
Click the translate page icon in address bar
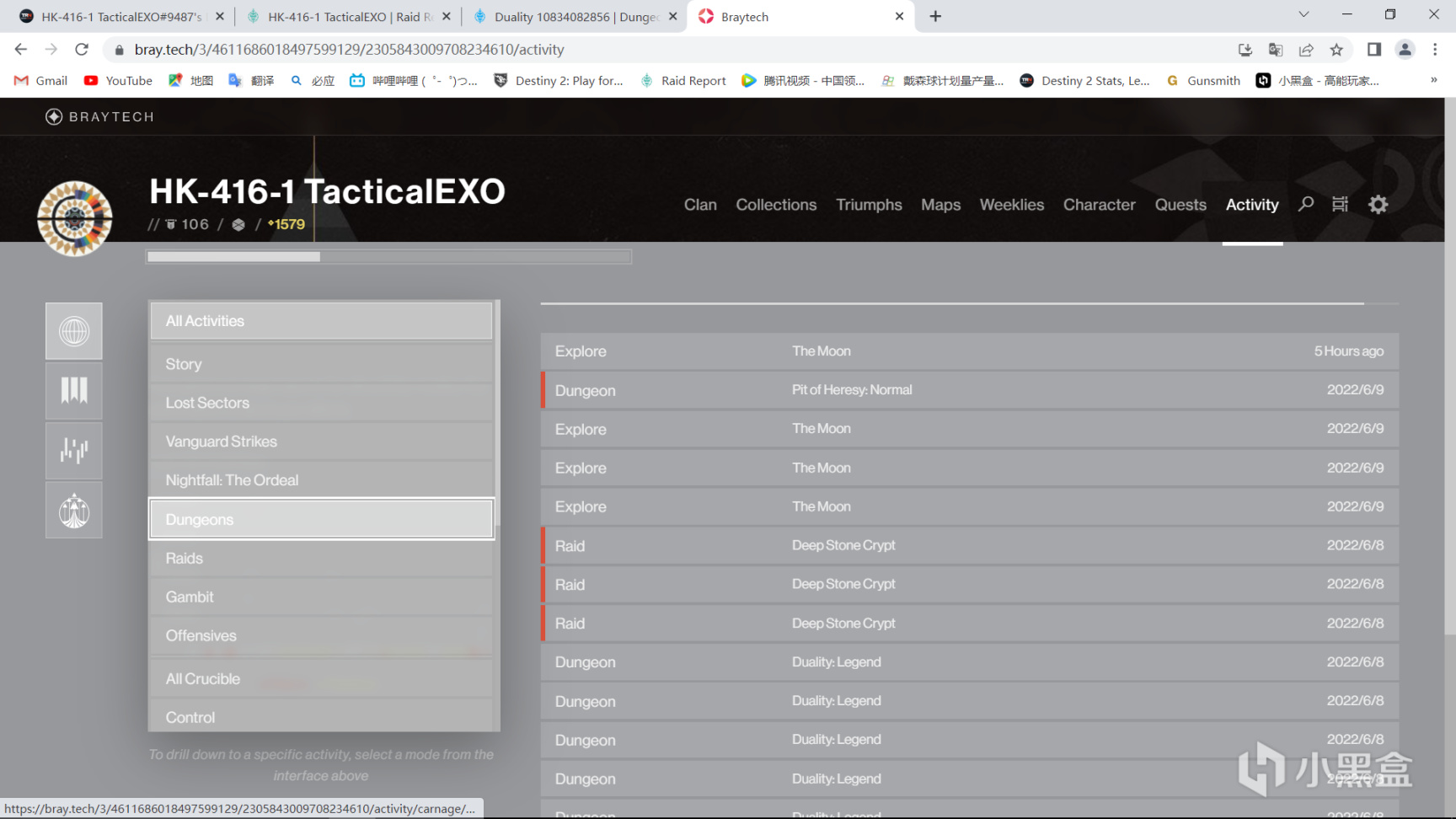click(x=1276, y=50)
